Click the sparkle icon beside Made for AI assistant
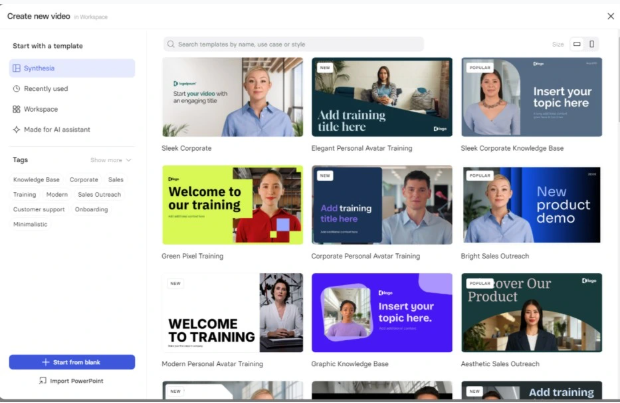The height and width of the screenshot is (403, 620). (x=17, y=129)
